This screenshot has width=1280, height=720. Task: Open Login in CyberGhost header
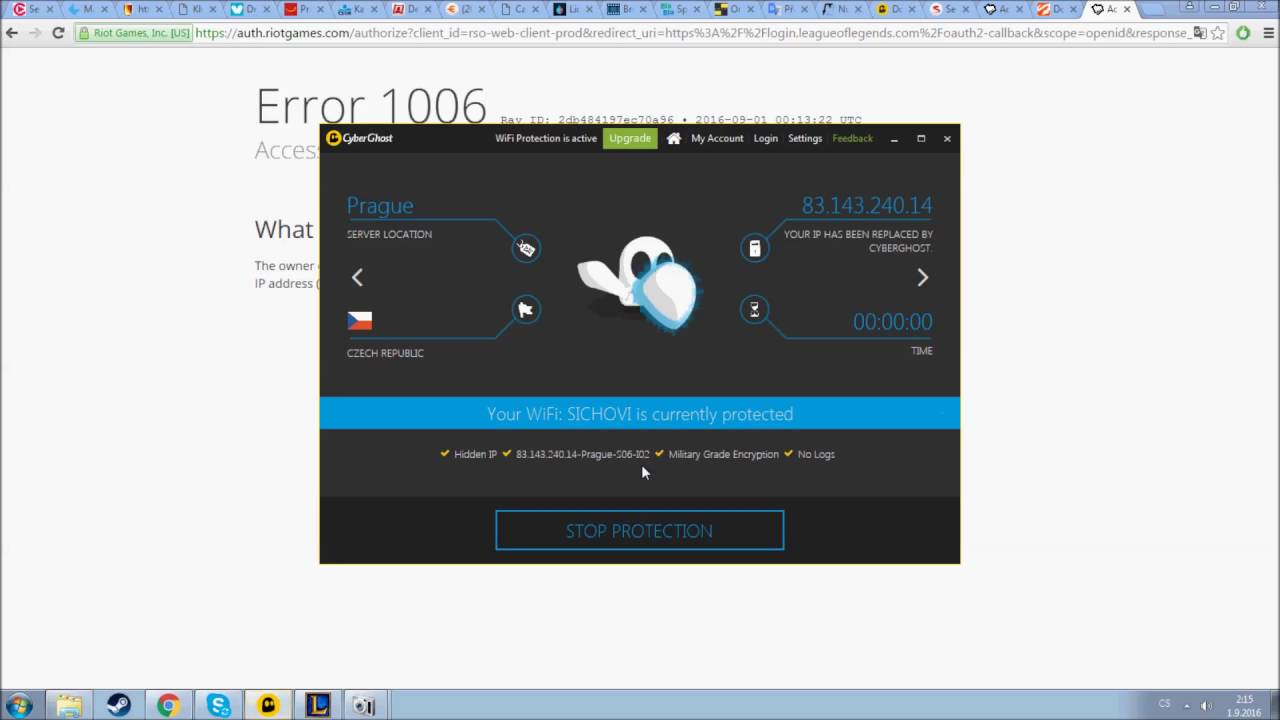(765, 138)
